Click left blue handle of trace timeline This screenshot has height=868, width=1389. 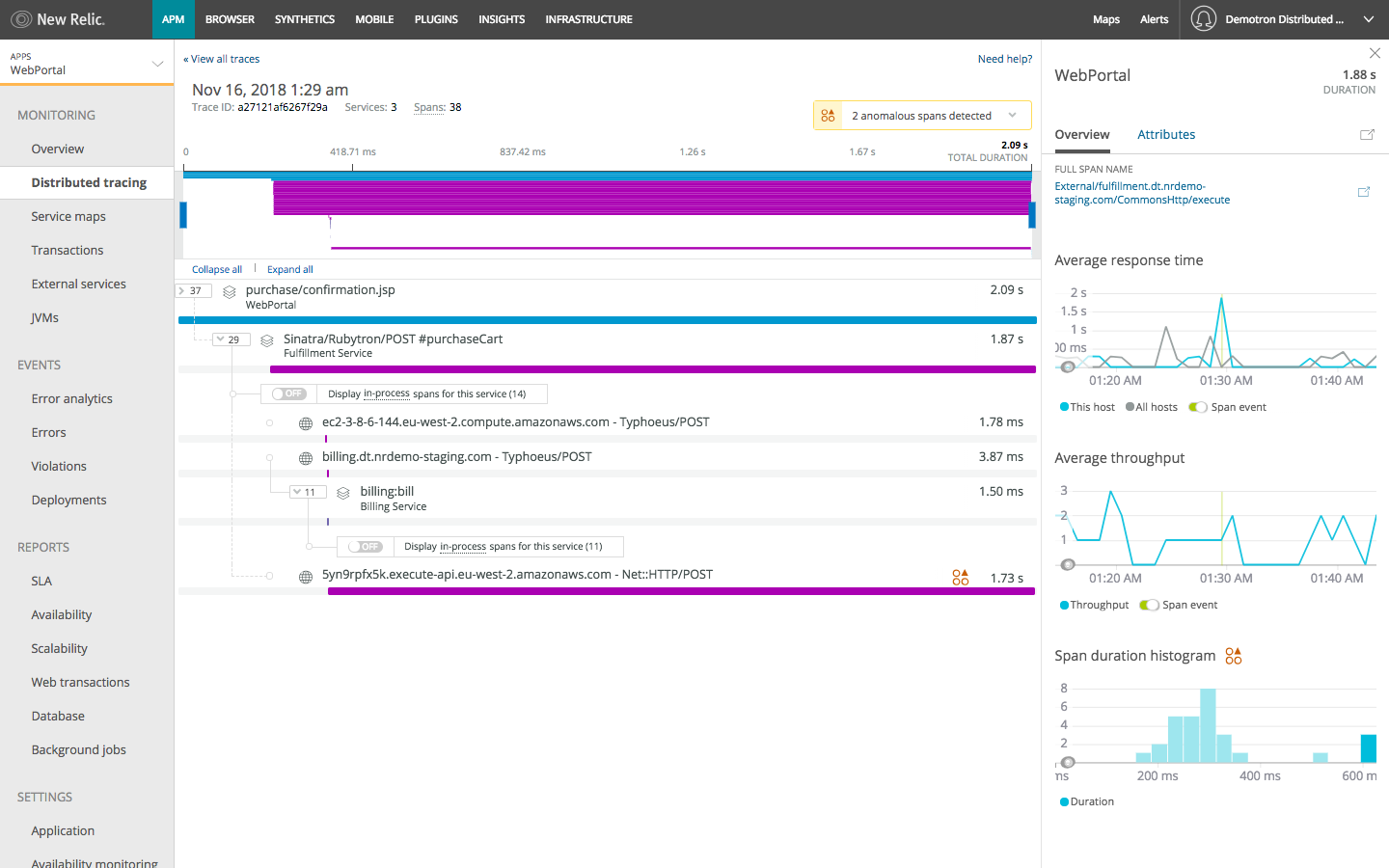[x=183, y=215]
